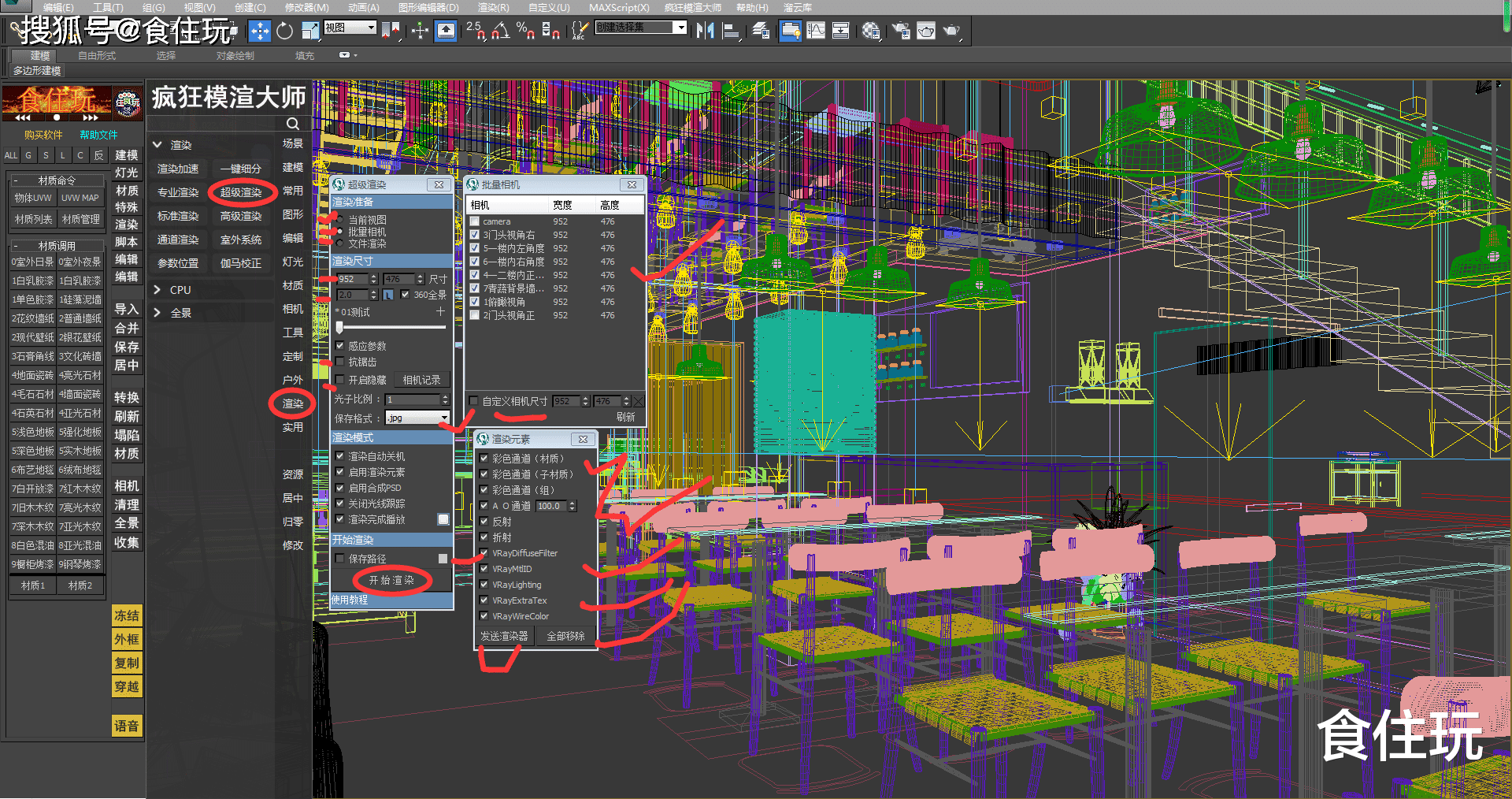This screenshot has width=1512, height=799.
Task: Click the white swatch beside 渲染完成播放
Action: click(x=443, y=519)
